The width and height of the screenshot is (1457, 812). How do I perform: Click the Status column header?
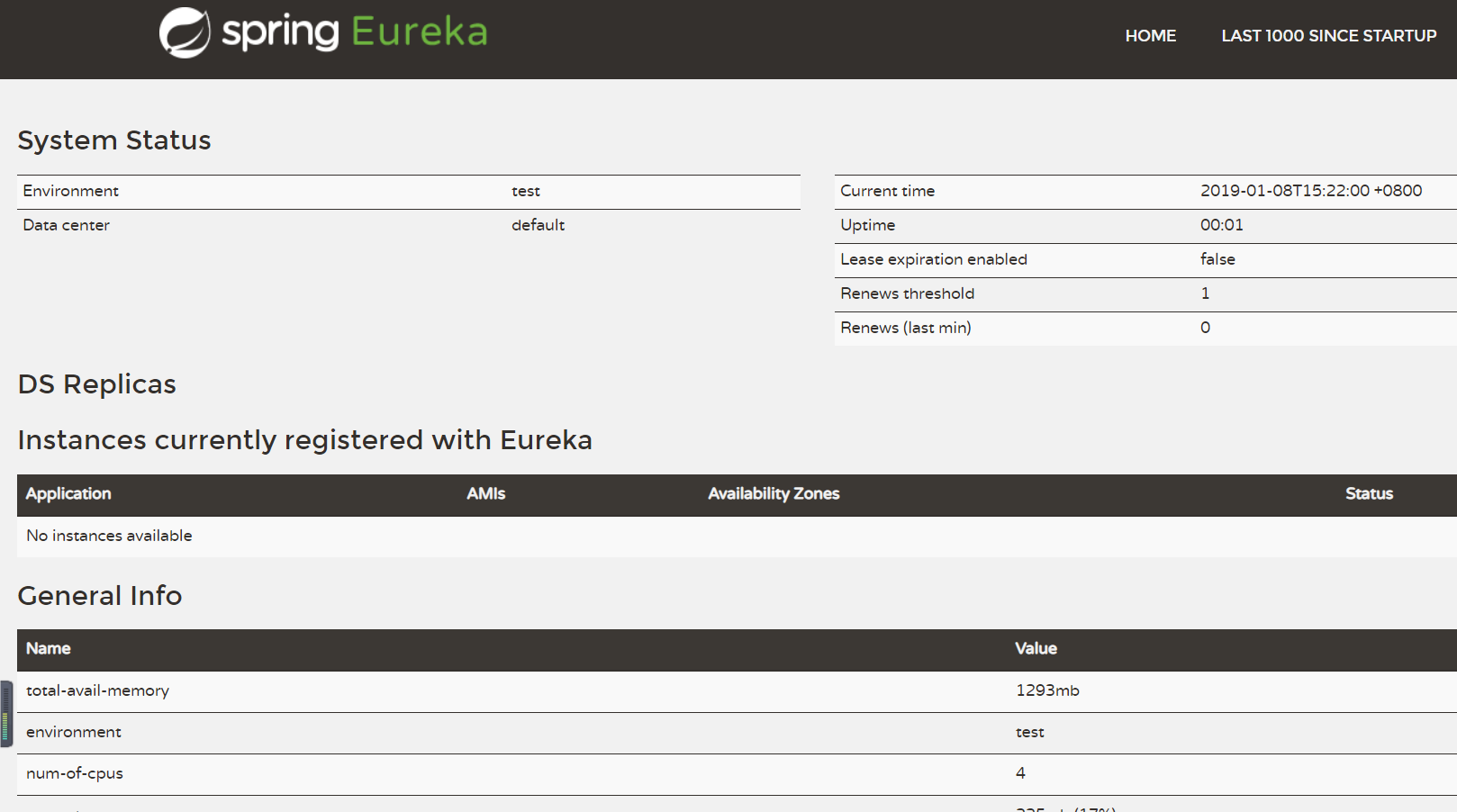click(1369, 493)
